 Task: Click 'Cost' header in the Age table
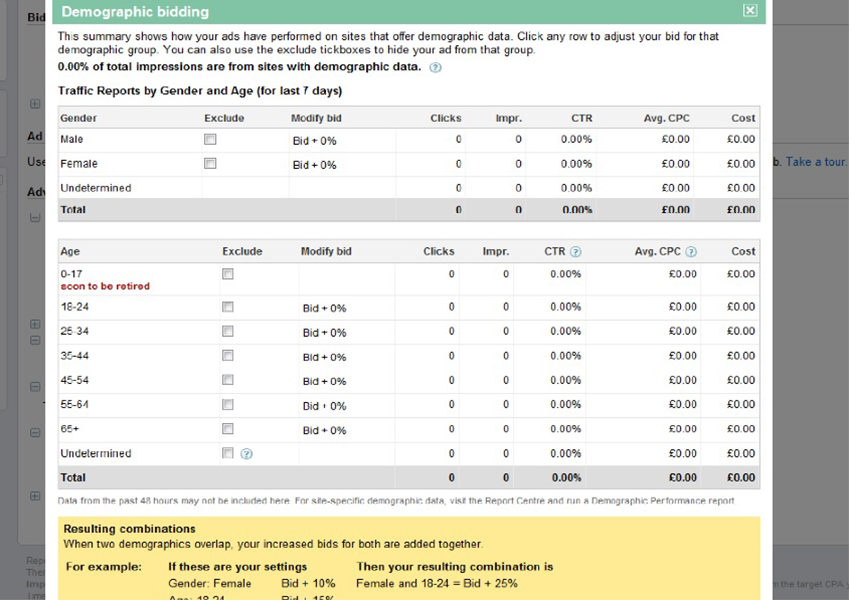743,251
